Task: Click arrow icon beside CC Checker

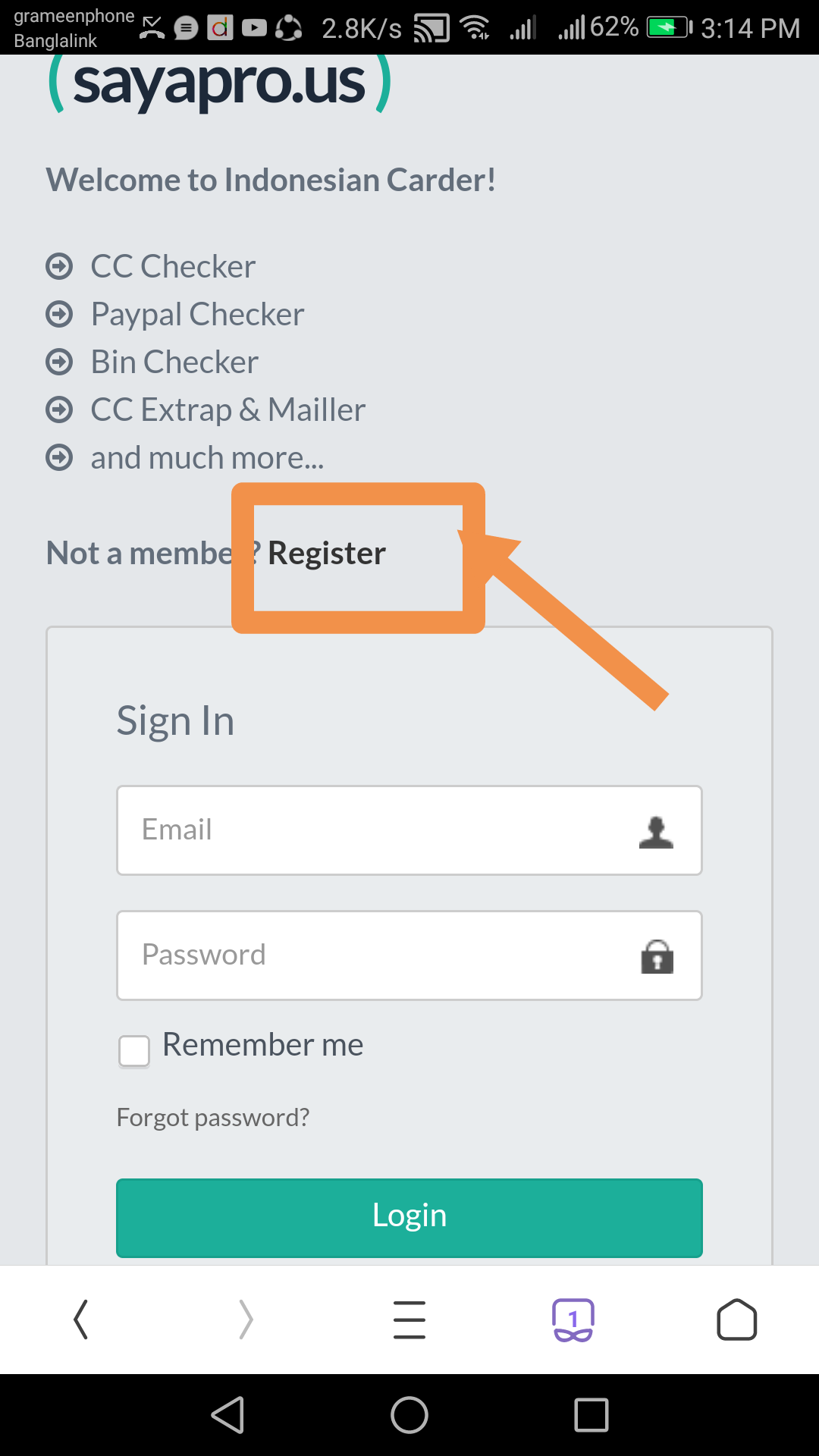Action: [59, 266]
